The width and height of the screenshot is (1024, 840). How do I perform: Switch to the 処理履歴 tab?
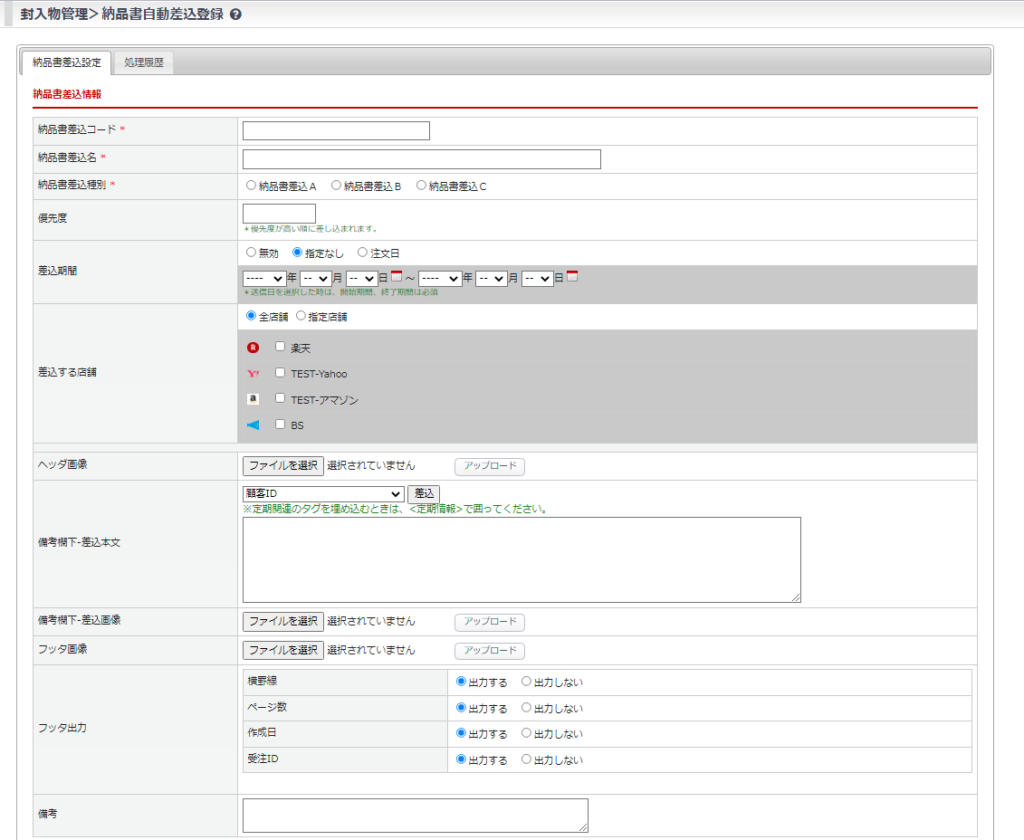click(x=144, y=63)
